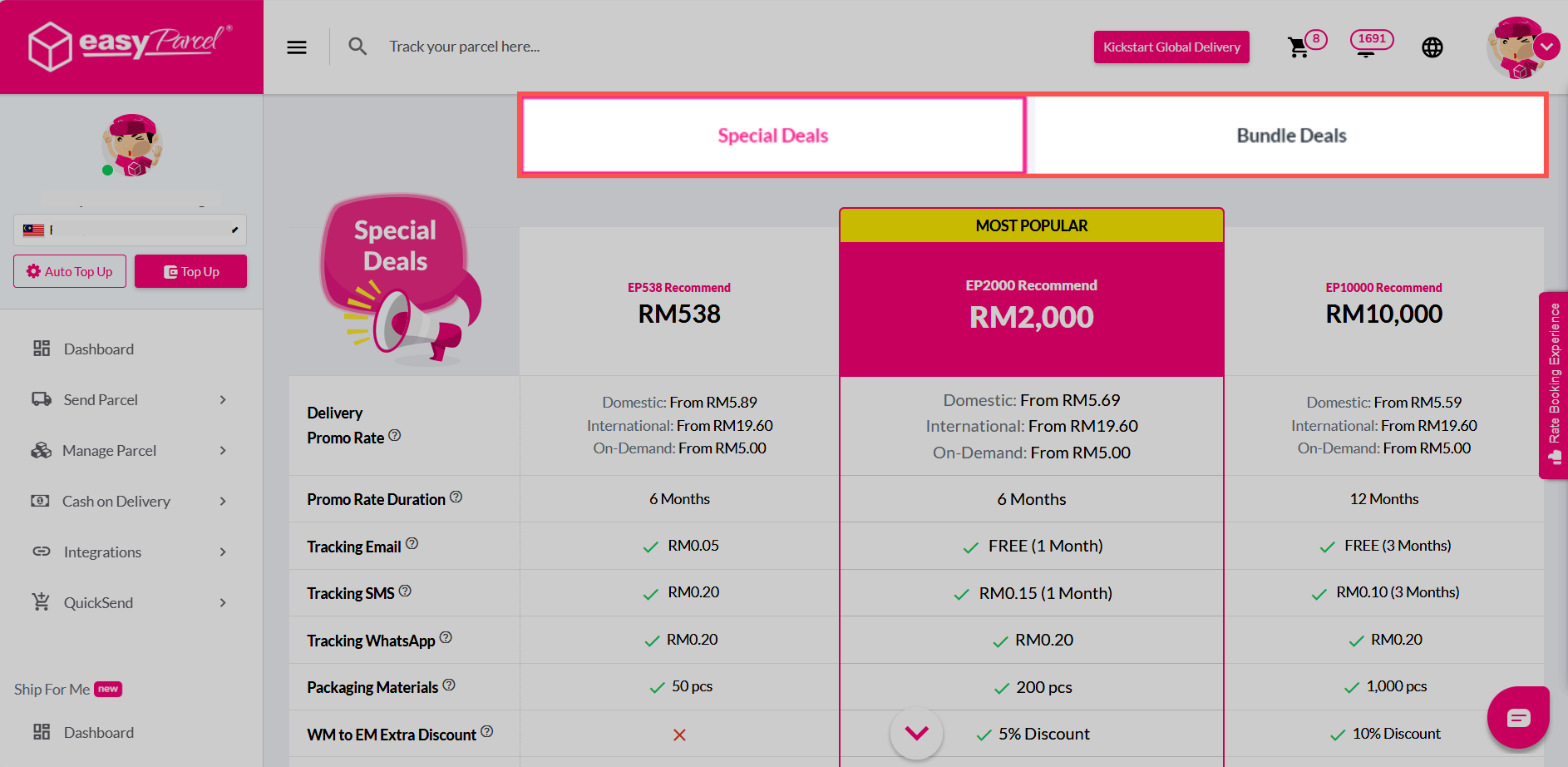Open the 1691 notifications badge icon
The image size is (1568, 767).
click(1372, 42)
